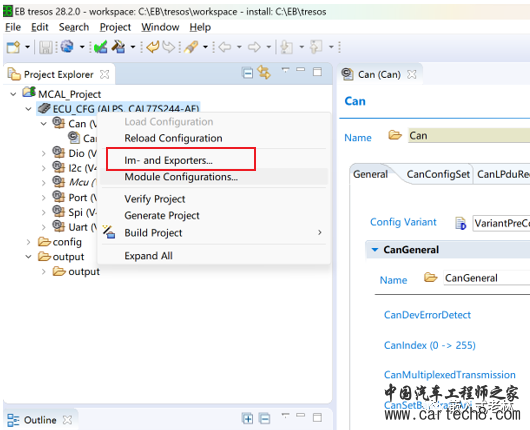Open the Edit menu
530x430 pixels.
tap(40, 27)
